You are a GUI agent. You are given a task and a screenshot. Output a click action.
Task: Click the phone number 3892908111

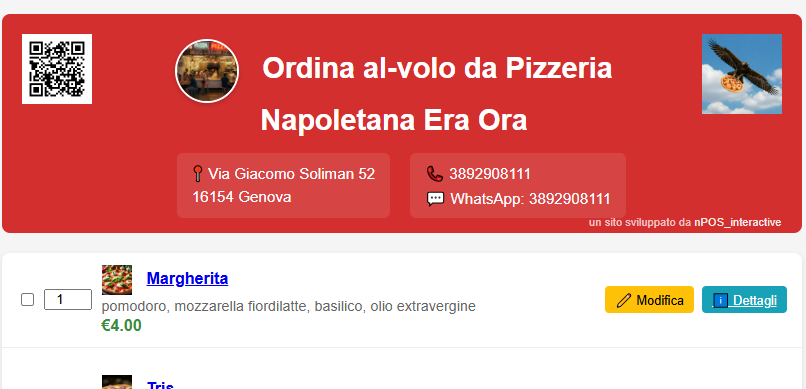click(490, 174)
